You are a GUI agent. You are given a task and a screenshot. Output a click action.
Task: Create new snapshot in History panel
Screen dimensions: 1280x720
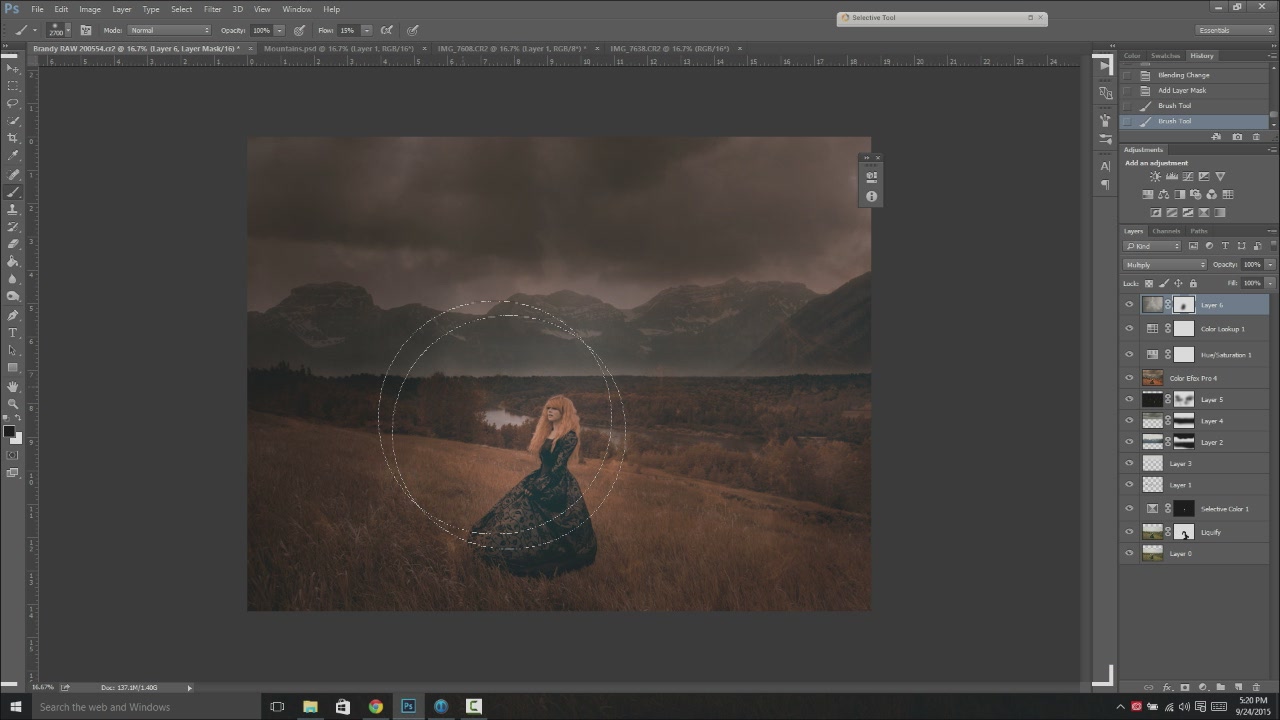[1237, 137]
